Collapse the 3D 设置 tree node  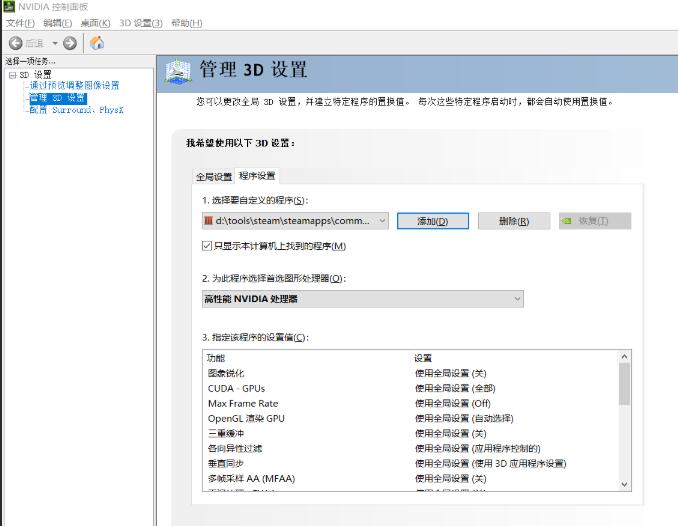(x=11, y=75)
